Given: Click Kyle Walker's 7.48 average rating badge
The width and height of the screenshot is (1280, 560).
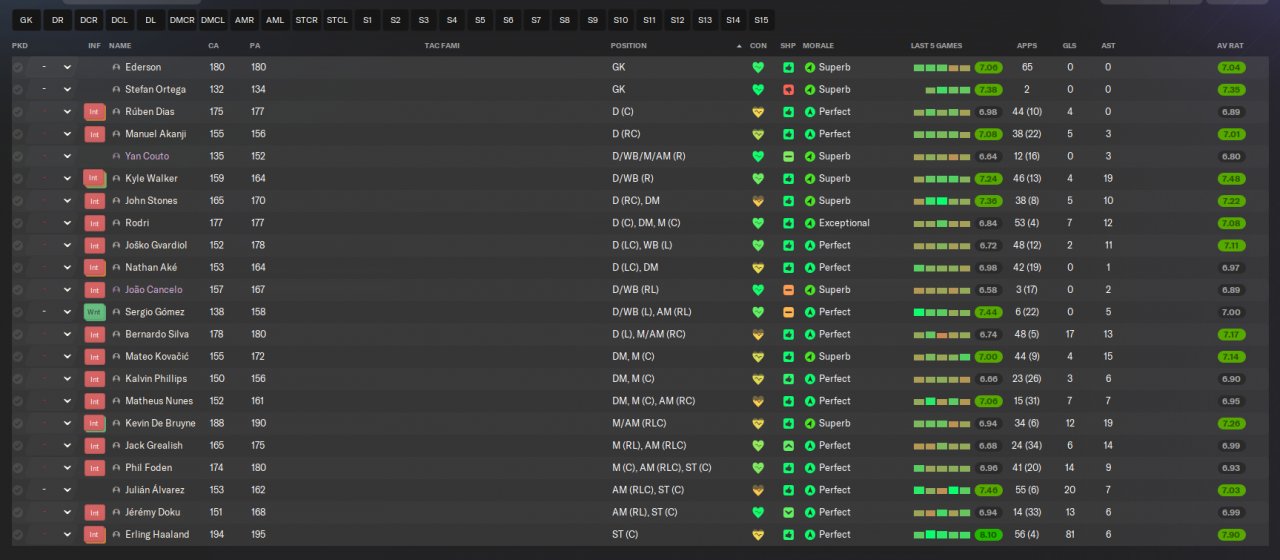Looking at the screenshot, I should click(1231, 178).
